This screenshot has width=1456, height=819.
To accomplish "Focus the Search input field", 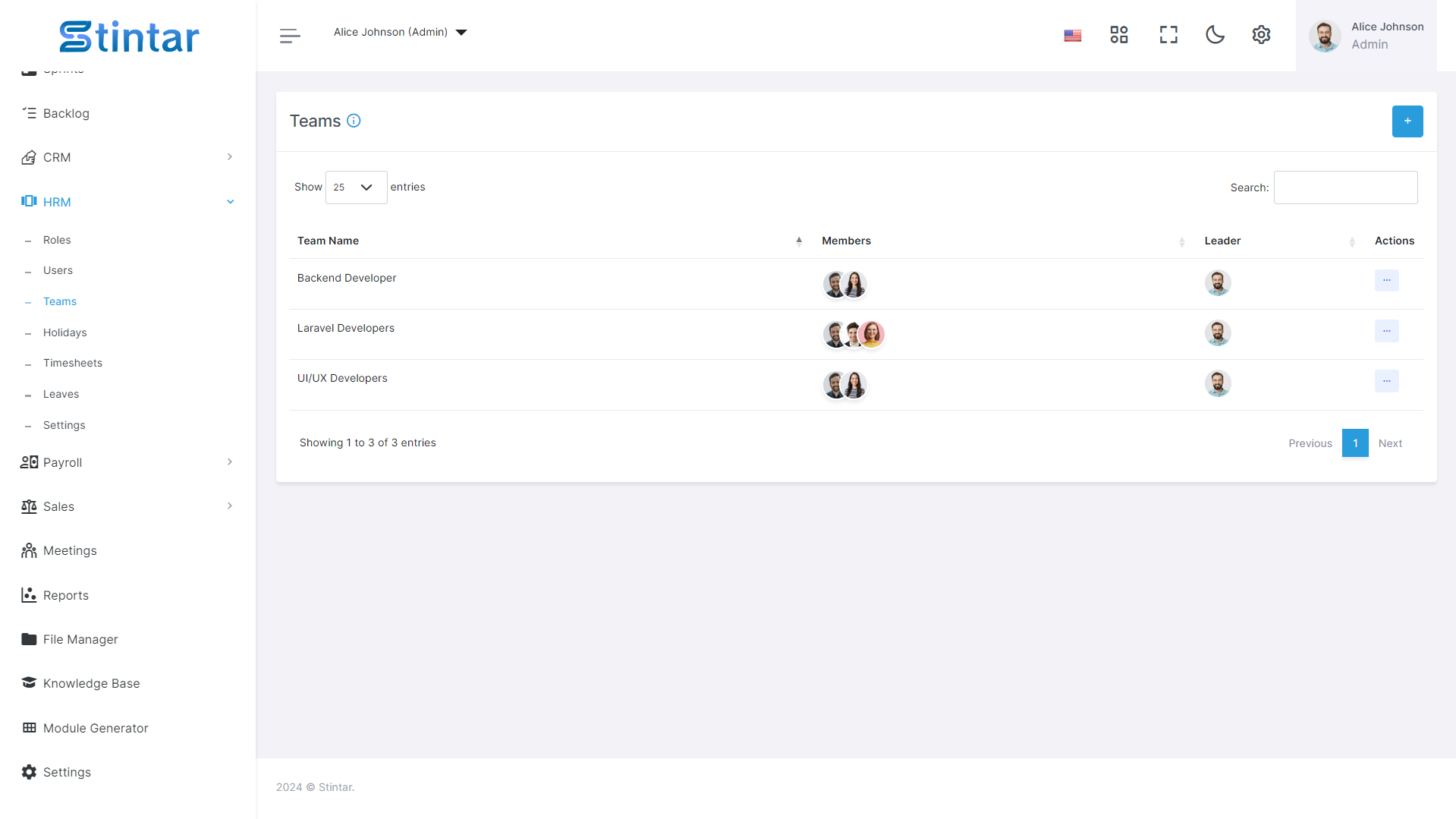I will 1345,187.
